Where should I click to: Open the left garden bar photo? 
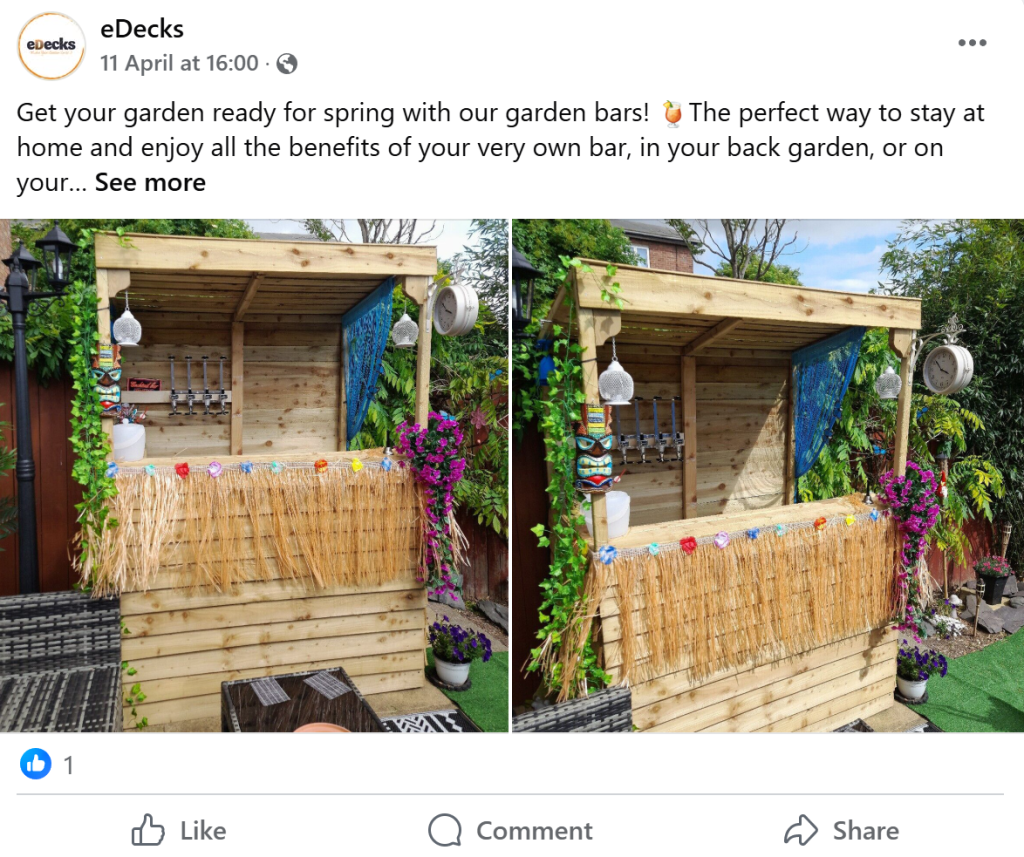tap(254, 476)
